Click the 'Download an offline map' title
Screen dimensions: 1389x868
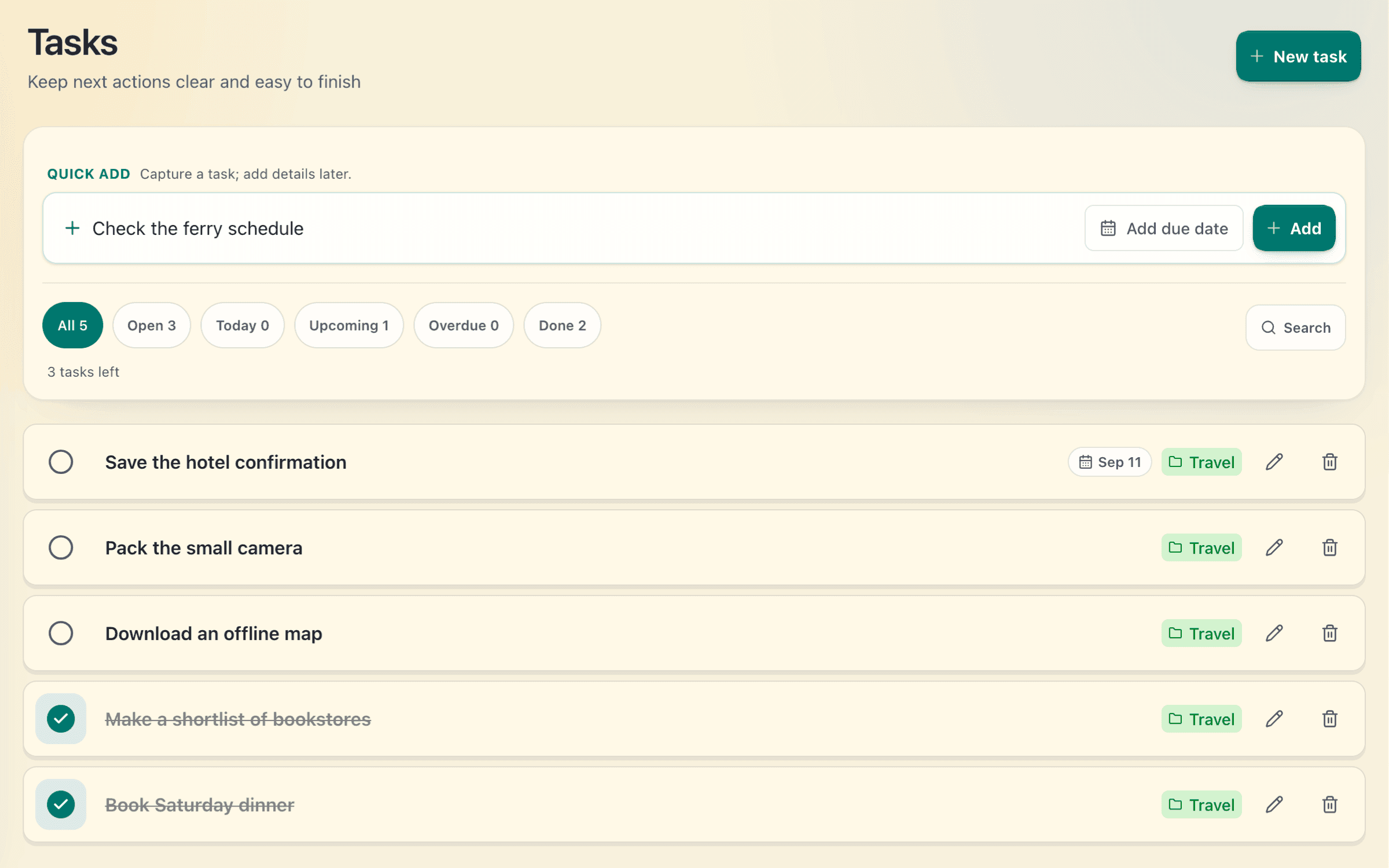(x=214, y=633)
